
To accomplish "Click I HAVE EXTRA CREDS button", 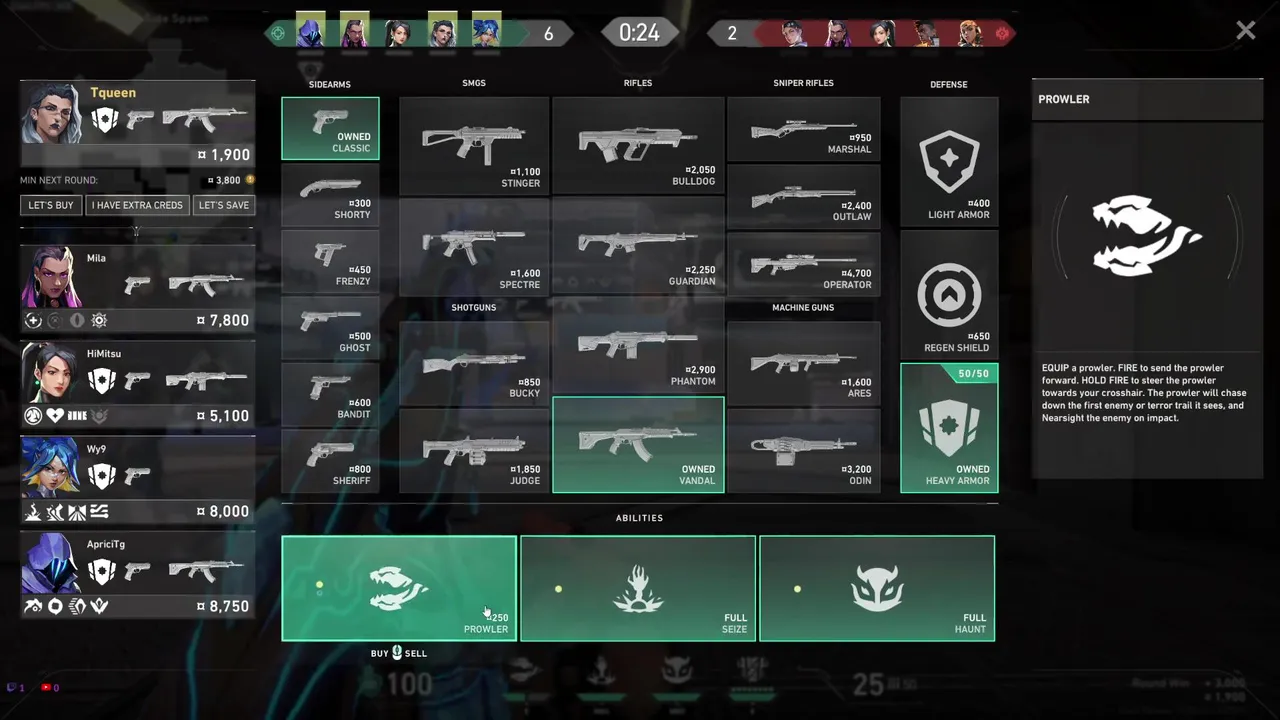I will (137, 205).
